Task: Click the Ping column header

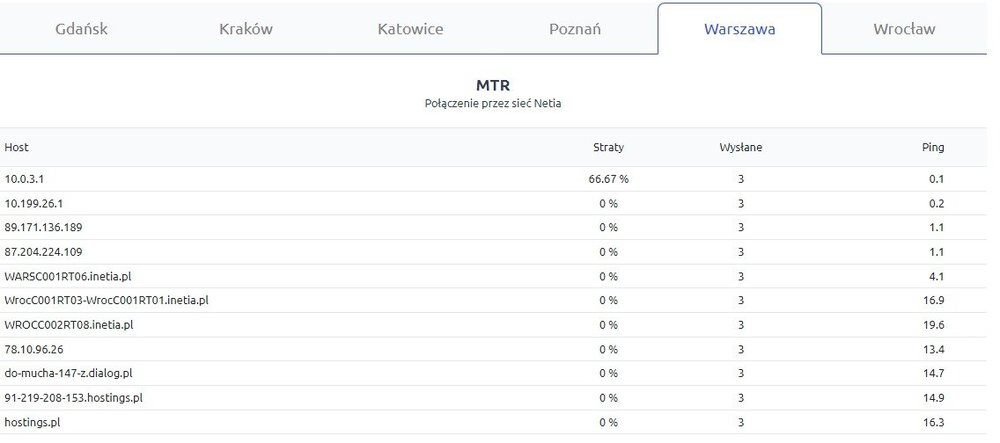Action: [932, 147]
